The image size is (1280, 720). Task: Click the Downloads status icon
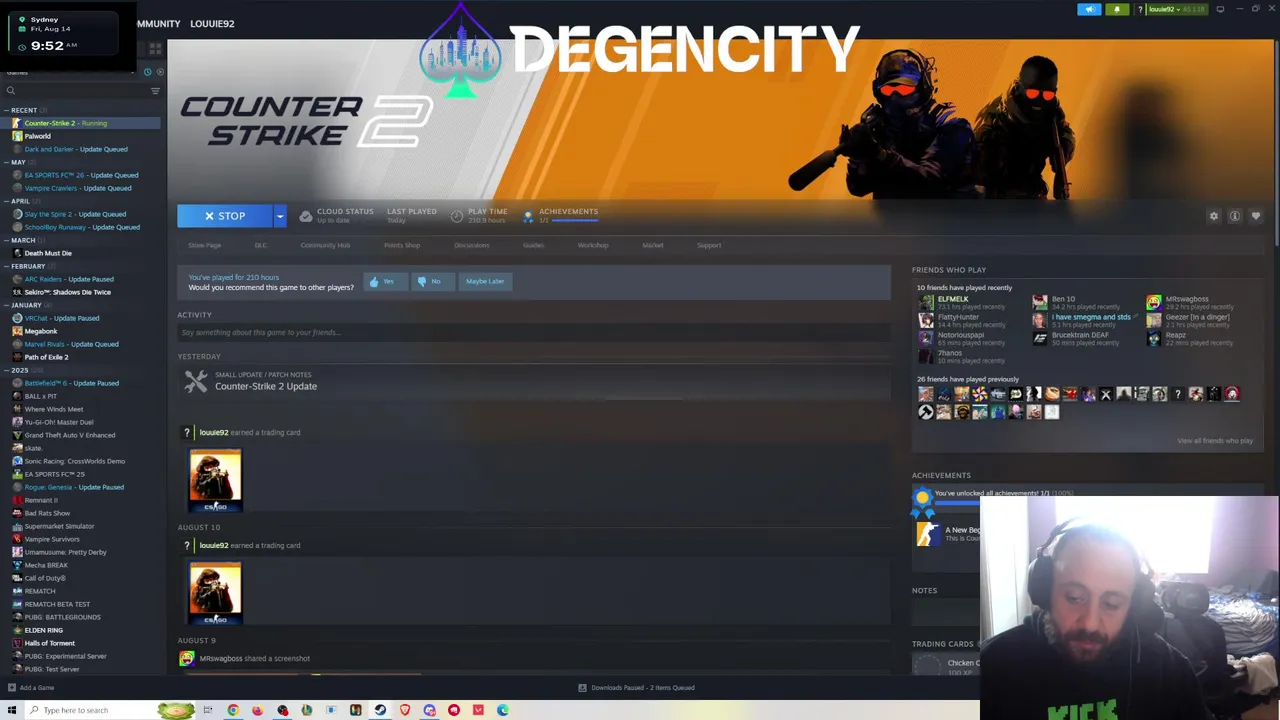click(x=582, y=688)
